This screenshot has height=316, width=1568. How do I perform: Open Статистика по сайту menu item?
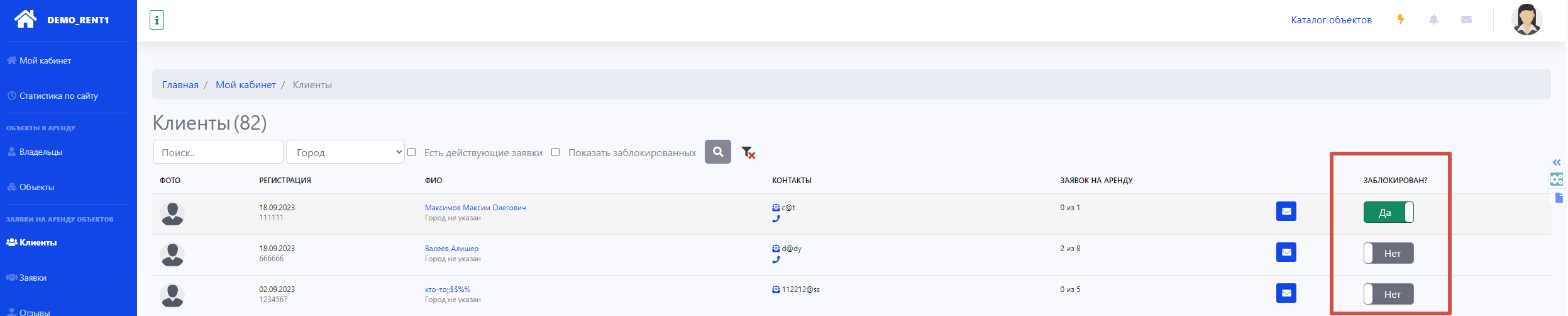point(58,96)
